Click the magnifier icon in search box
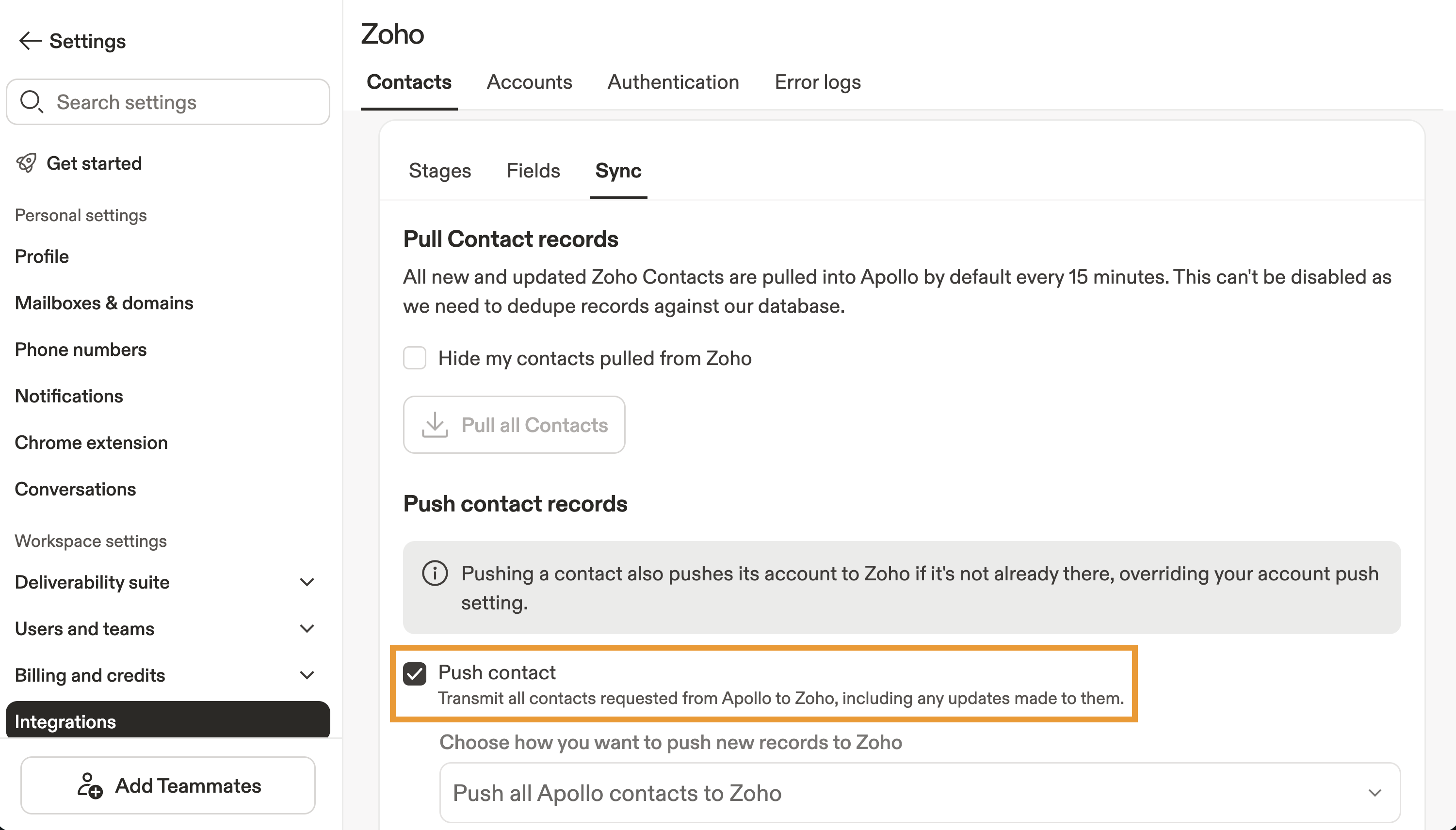This screenshot has height=830, width=1456. [x=31, y=102]
